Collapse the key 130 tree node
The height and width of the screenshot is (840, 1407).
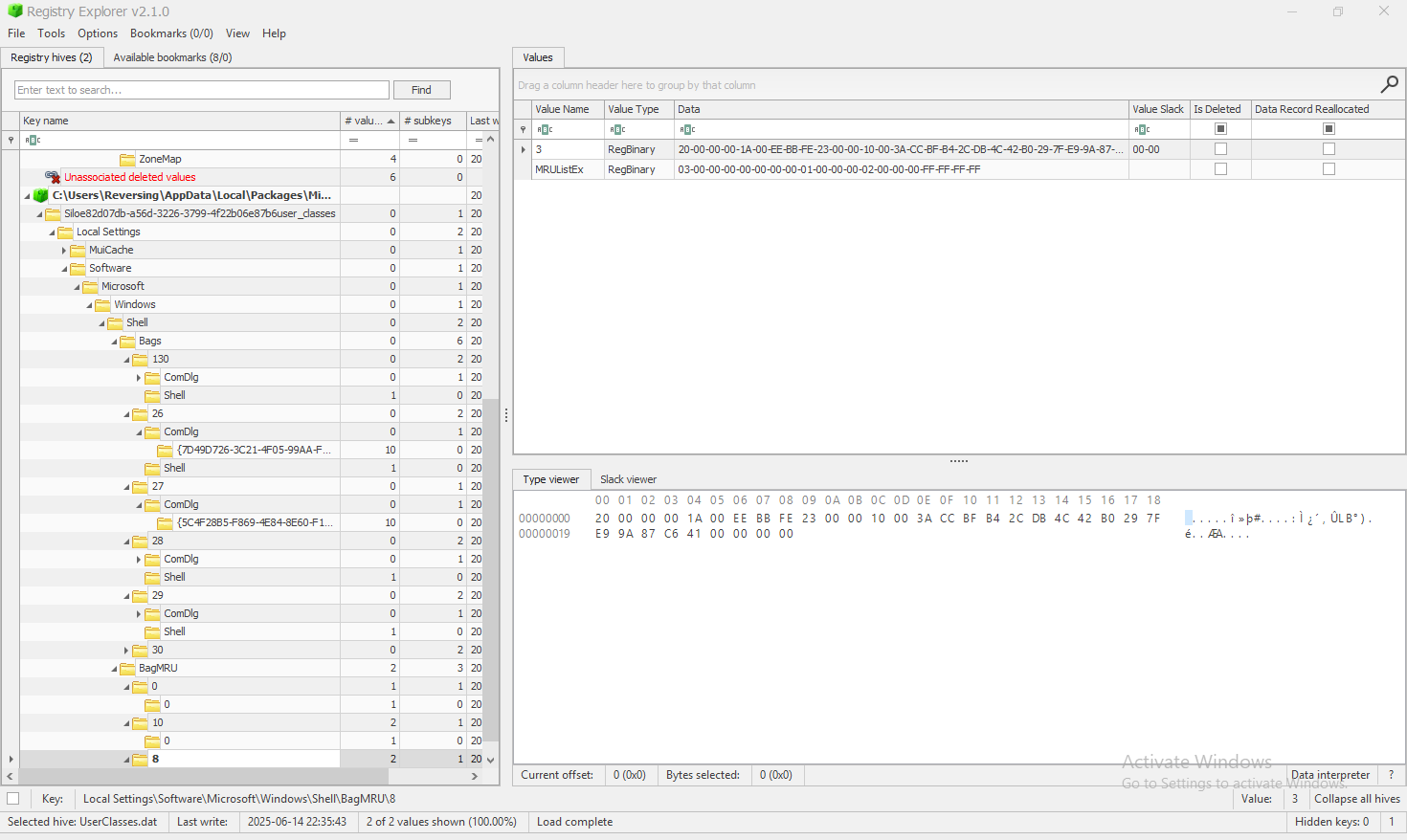(x=126, y=360)
